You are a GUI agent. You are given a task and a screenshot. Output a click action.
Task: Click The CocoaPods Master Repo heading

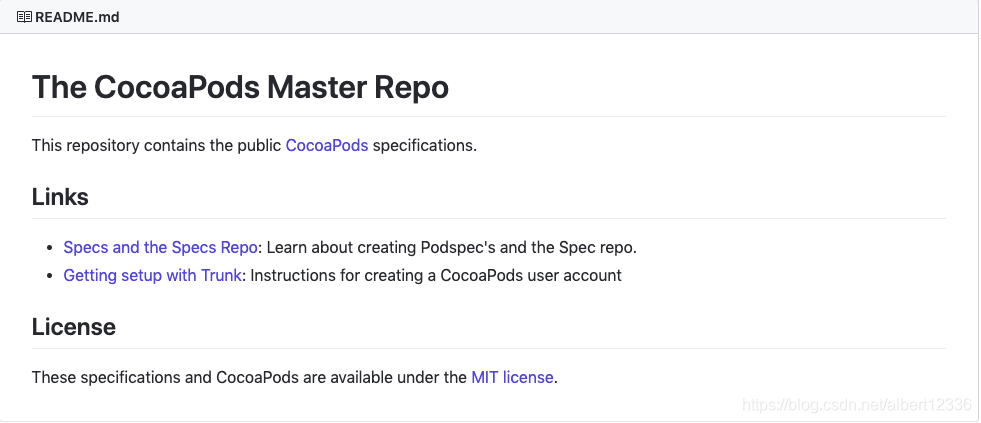(240, 87)
